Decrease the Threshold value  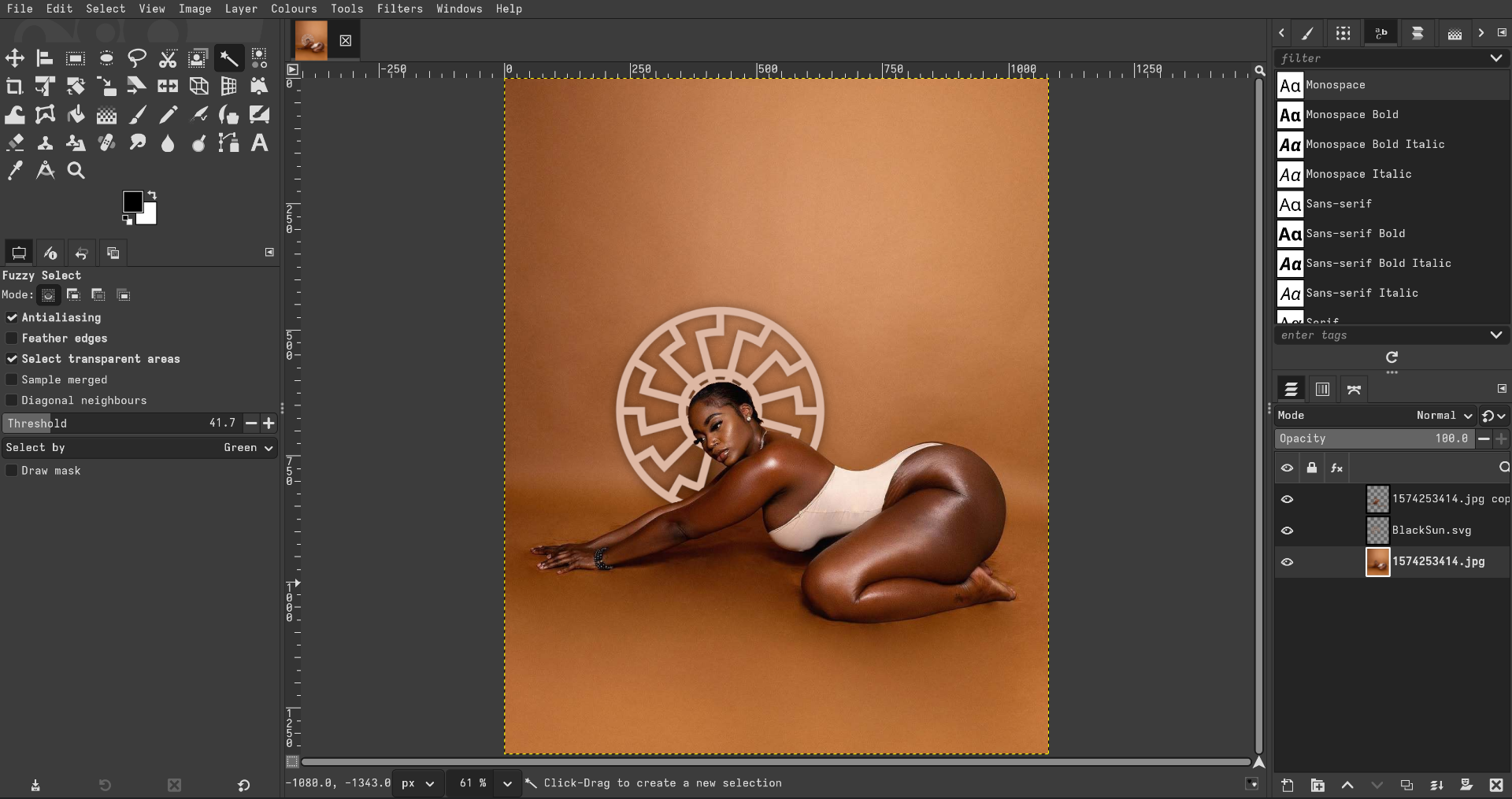click(x=251, y=424)
